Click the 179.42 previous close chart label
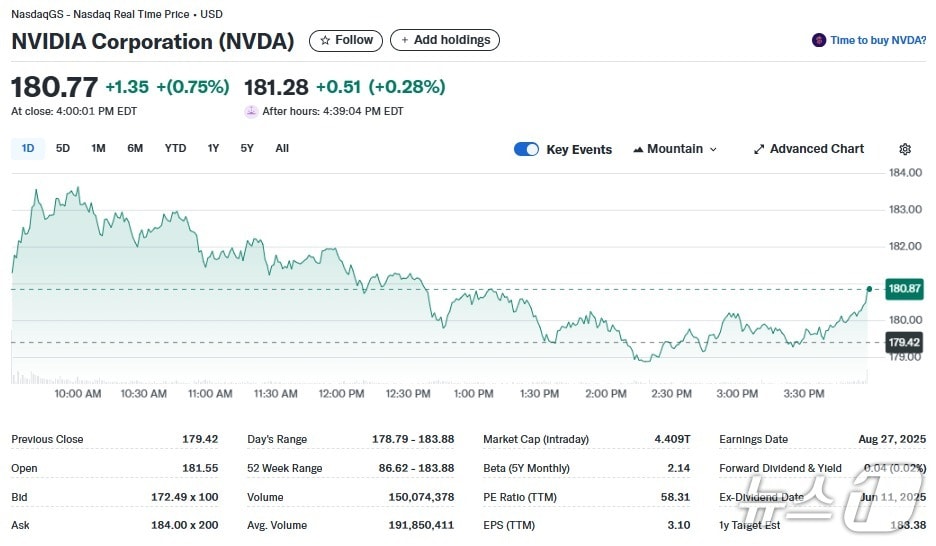Viewport: 936px width, 546px height. [x=904, y=343]
